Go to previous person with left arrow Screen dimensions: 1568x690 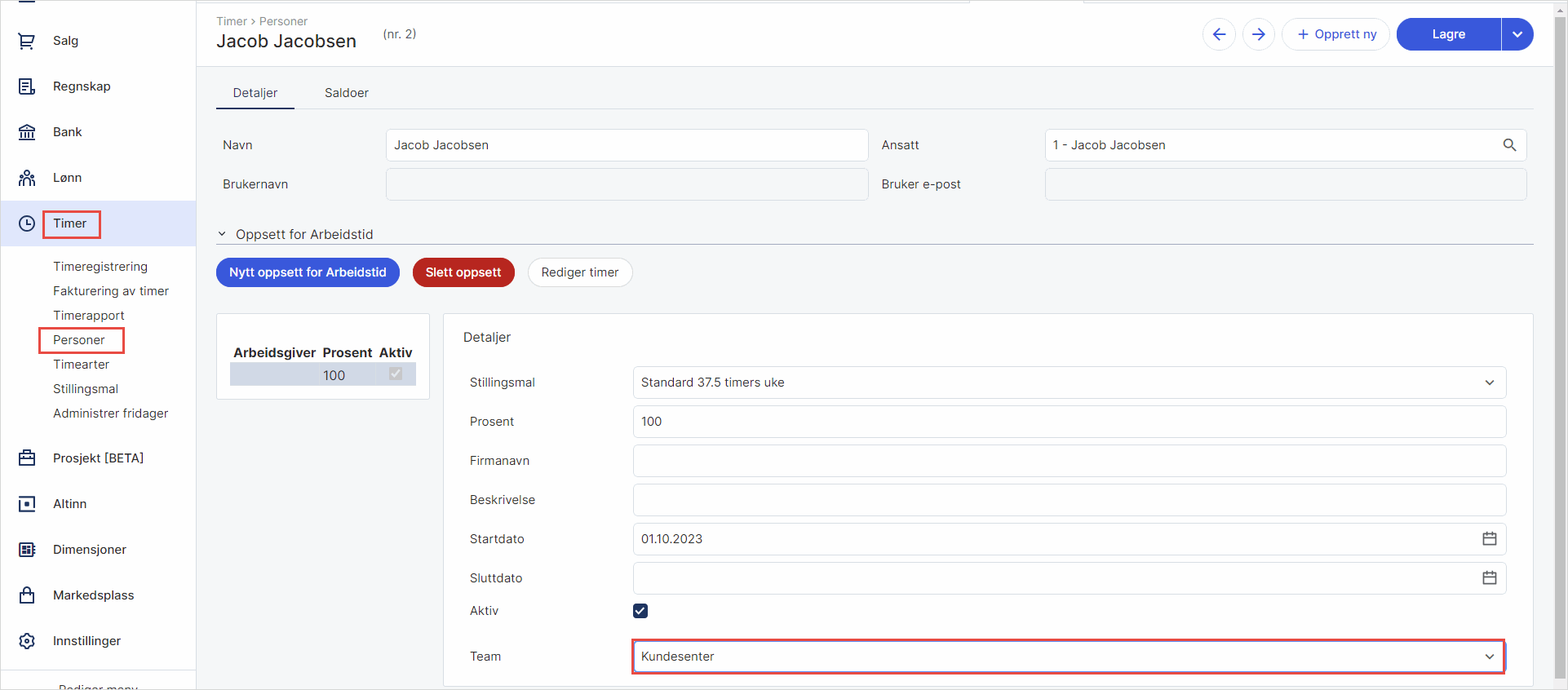pyautogui.click(x=1219, y=34)
